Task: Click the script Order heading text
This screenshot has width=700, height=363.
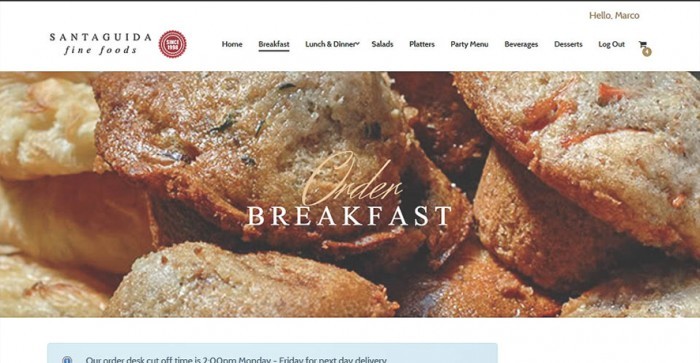Action: [353, 179]
